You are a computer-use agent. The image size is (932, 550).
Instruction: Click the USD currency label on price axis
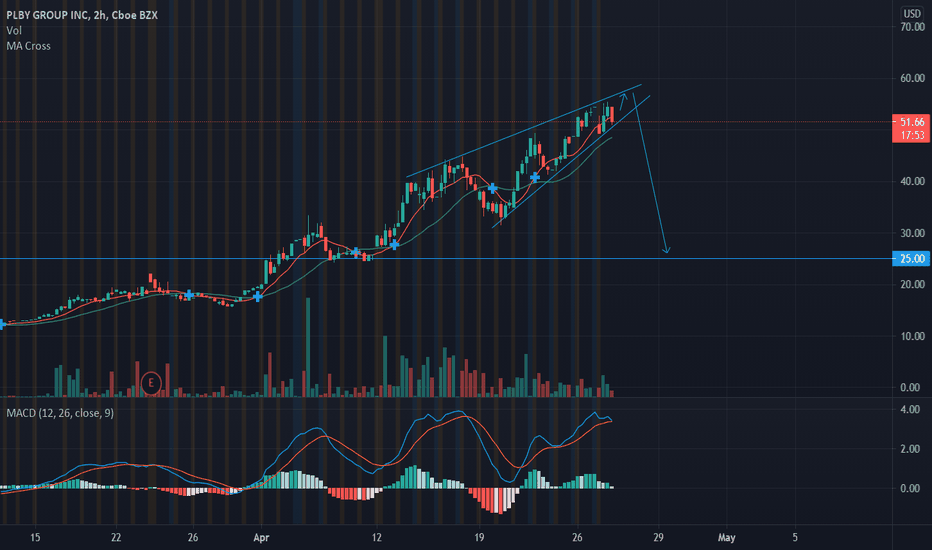point(912,13)
